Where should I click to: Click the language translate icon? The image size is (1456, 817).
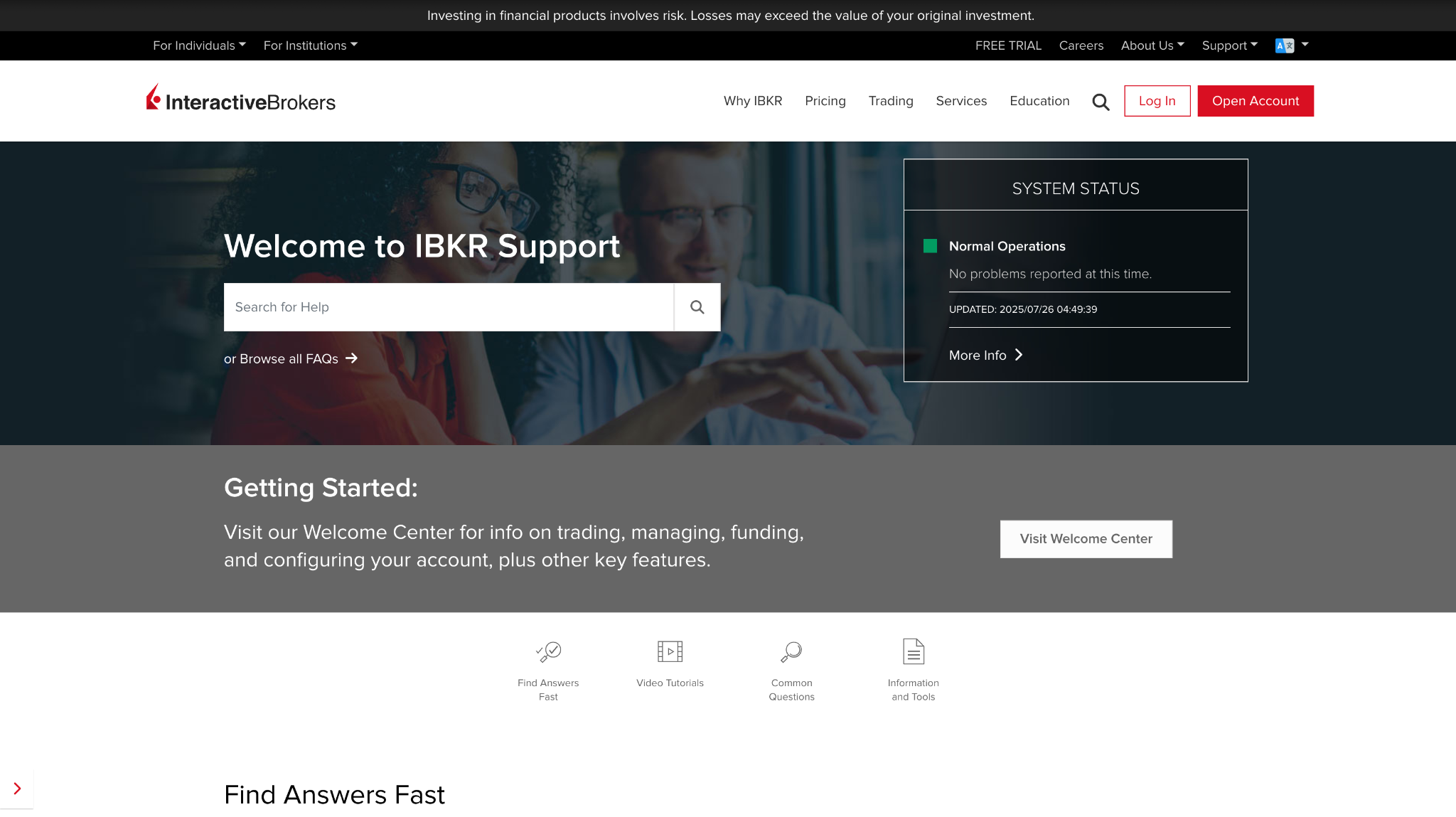pos(1285,46)
